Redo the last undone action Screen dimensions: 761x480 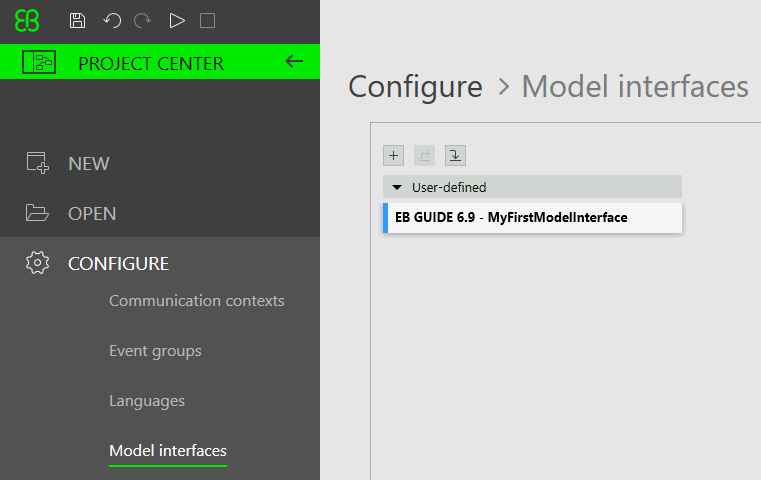143,21
